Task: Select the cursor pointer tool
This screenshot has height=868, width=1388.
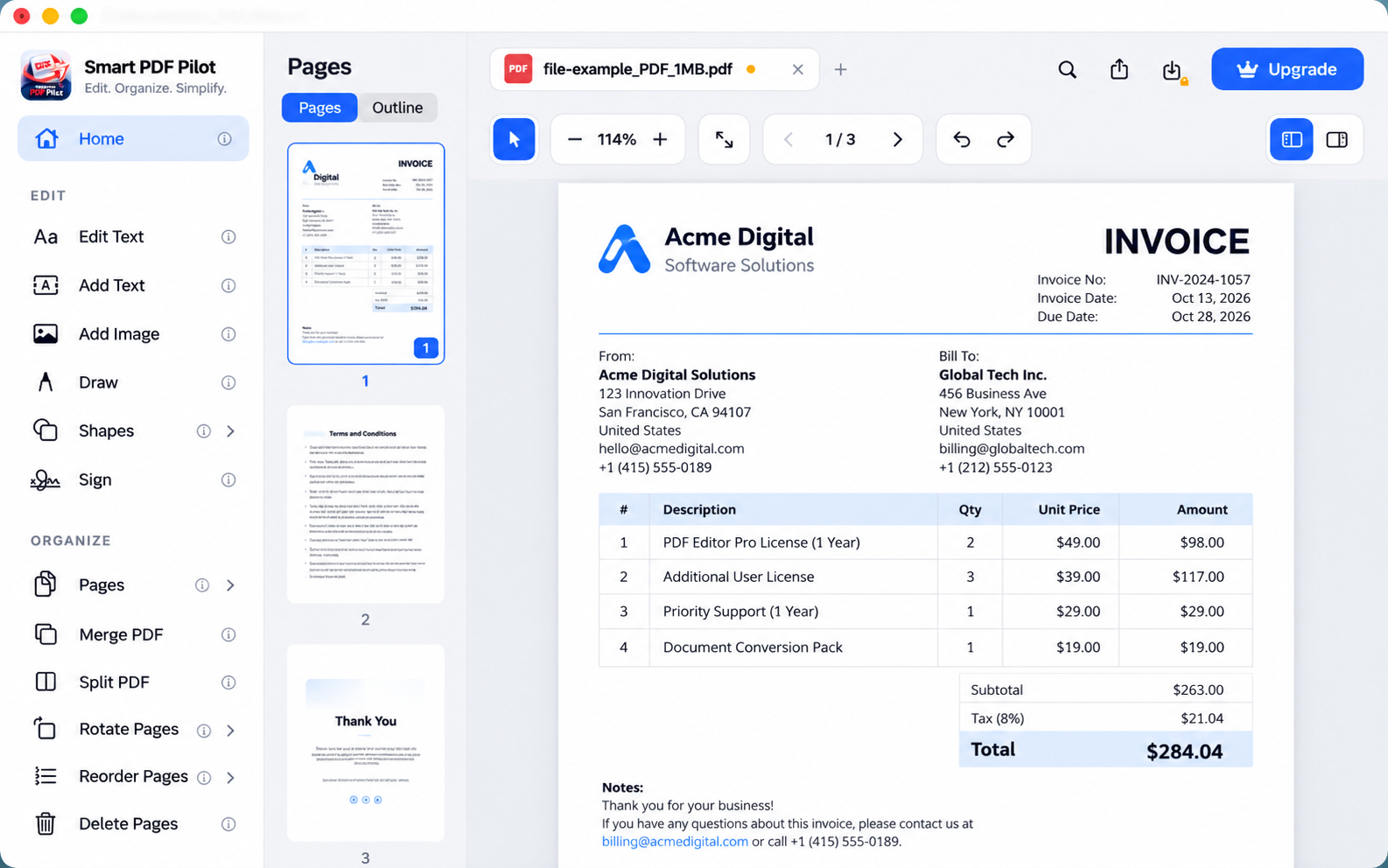Action: click(x=514, y=139)
